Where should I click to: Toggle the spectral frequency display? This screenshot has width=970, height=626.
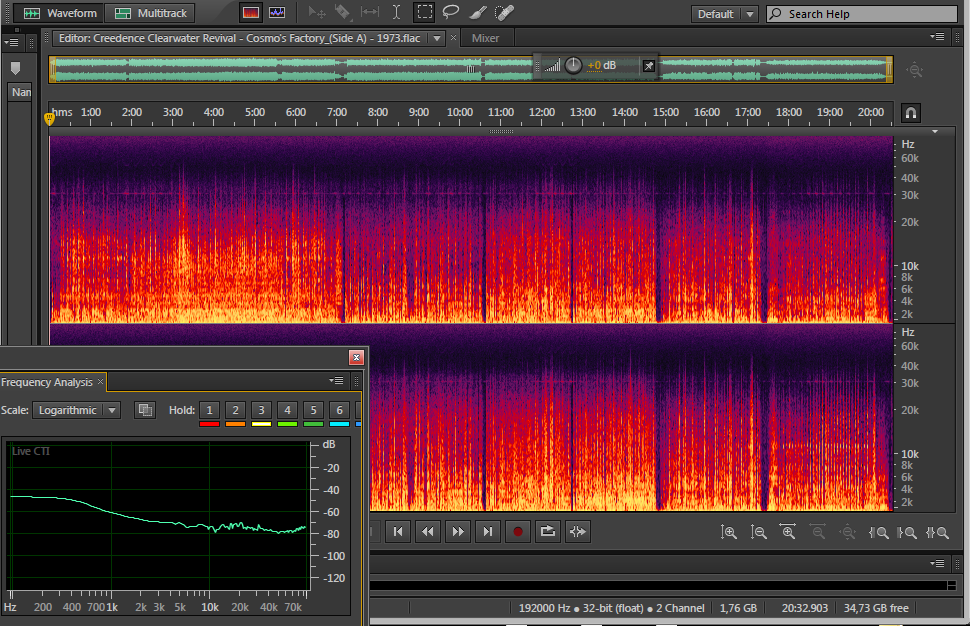(251, 13)
